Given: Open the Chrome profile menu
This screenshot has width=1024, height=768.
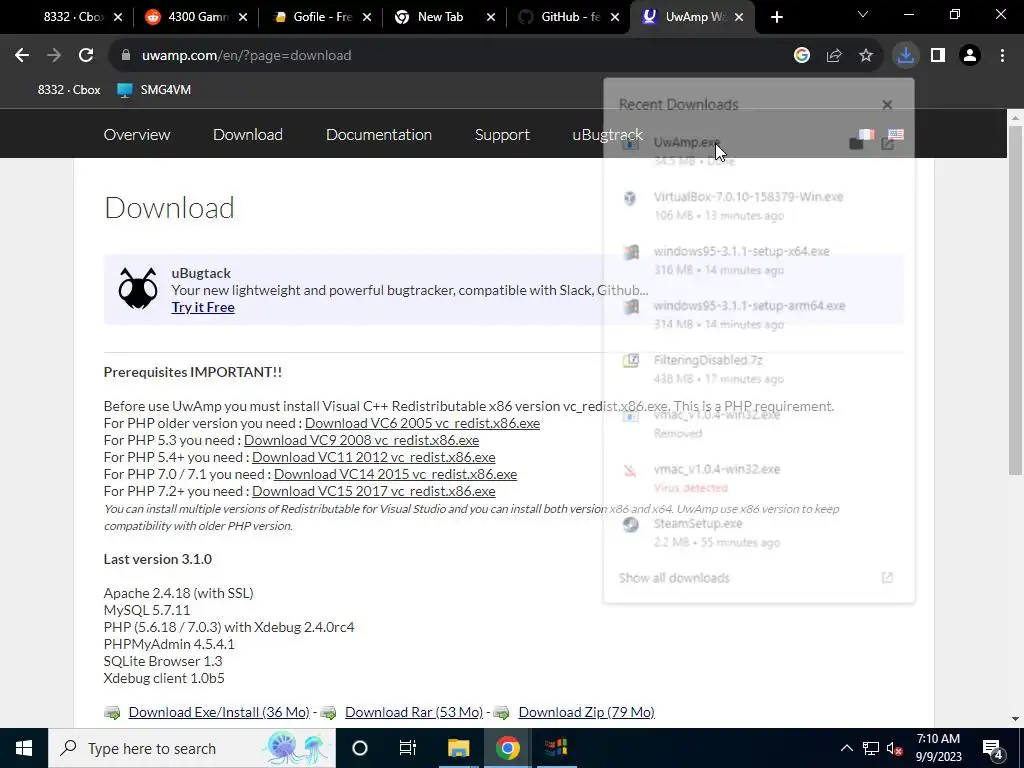Looking at the screenshot, I should [x=970, y=56].
